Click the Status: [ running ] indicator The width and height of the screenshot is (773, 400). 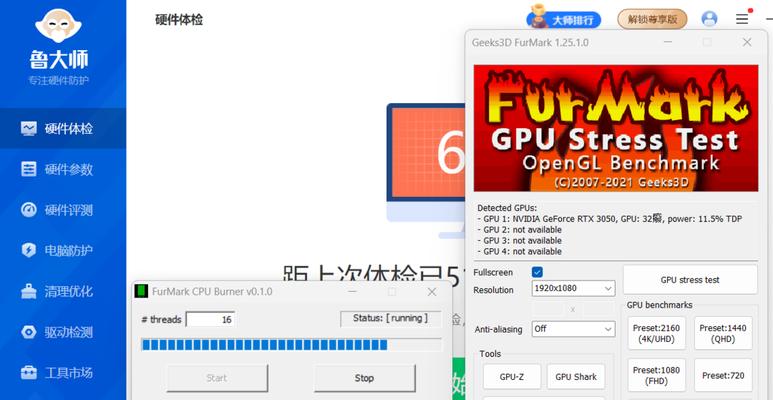pyautogui.click(x=390, y=319)
